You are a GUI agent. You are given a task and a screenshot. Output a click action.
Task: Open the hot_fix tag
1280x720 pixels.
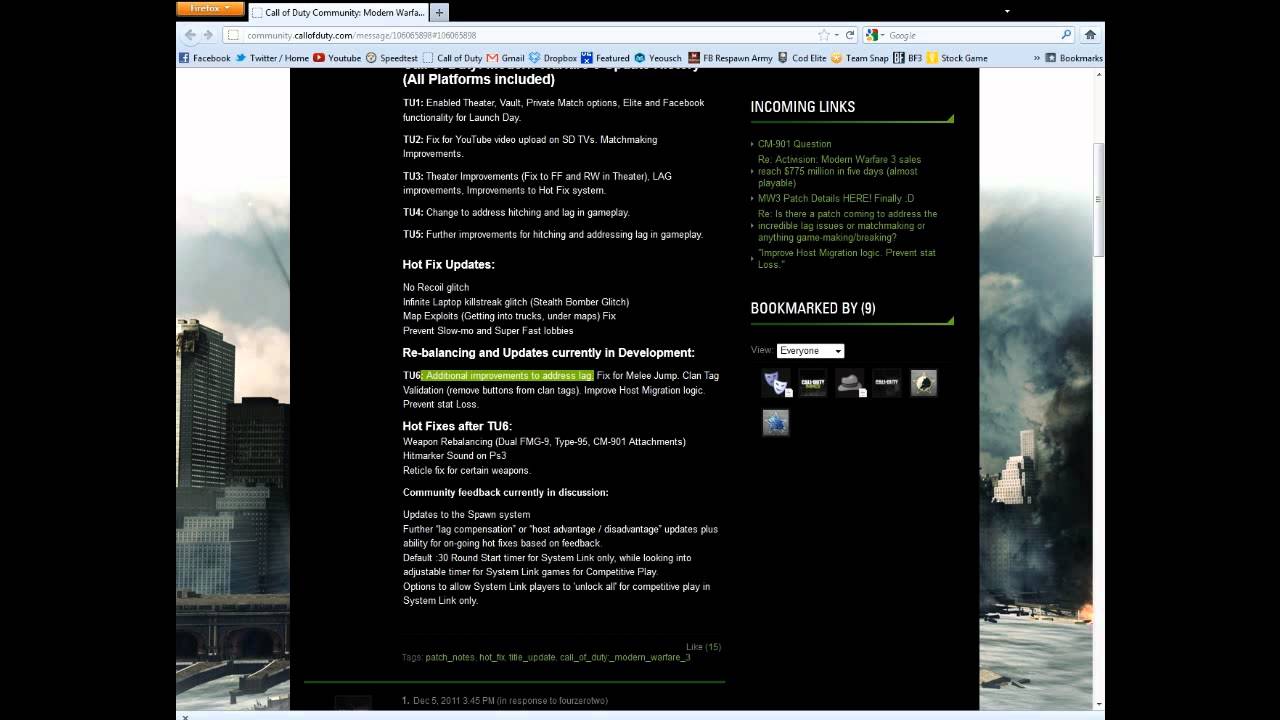pos(492,658)
